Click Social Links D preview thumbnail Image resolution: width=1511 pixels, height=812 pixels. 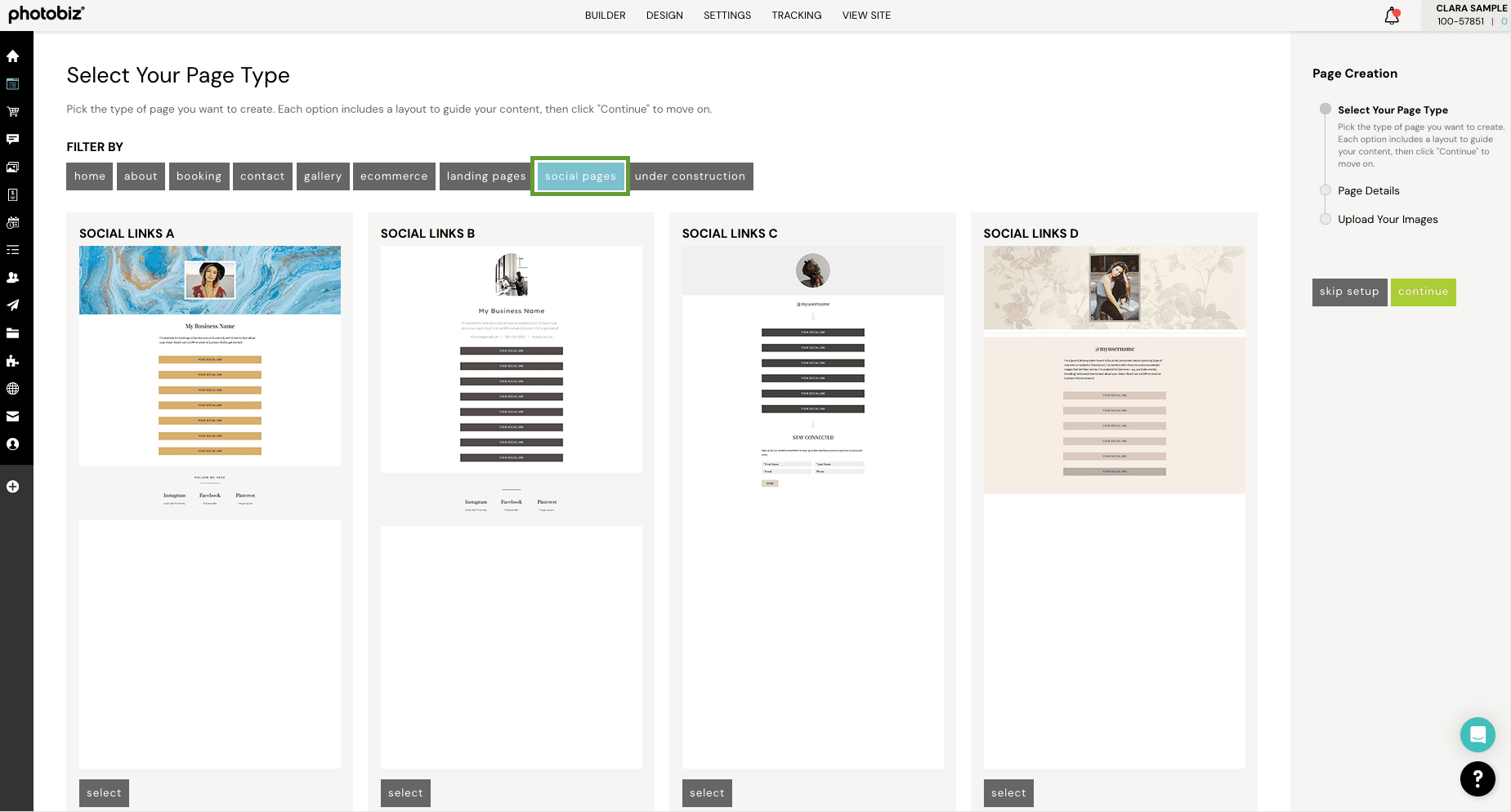[x=1115, y=507]
